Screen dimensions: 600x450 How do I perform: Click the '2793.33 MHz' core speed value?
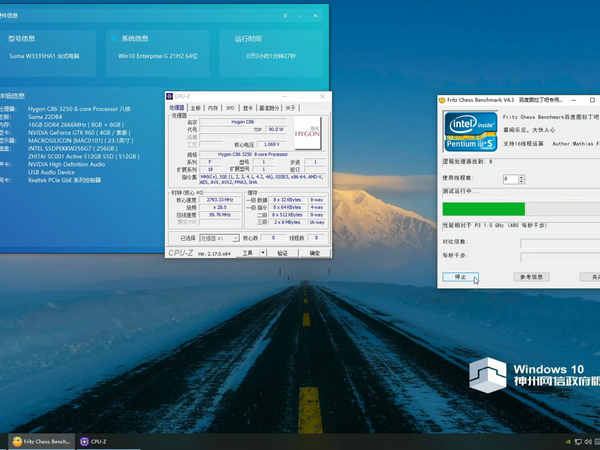[220, 200]
